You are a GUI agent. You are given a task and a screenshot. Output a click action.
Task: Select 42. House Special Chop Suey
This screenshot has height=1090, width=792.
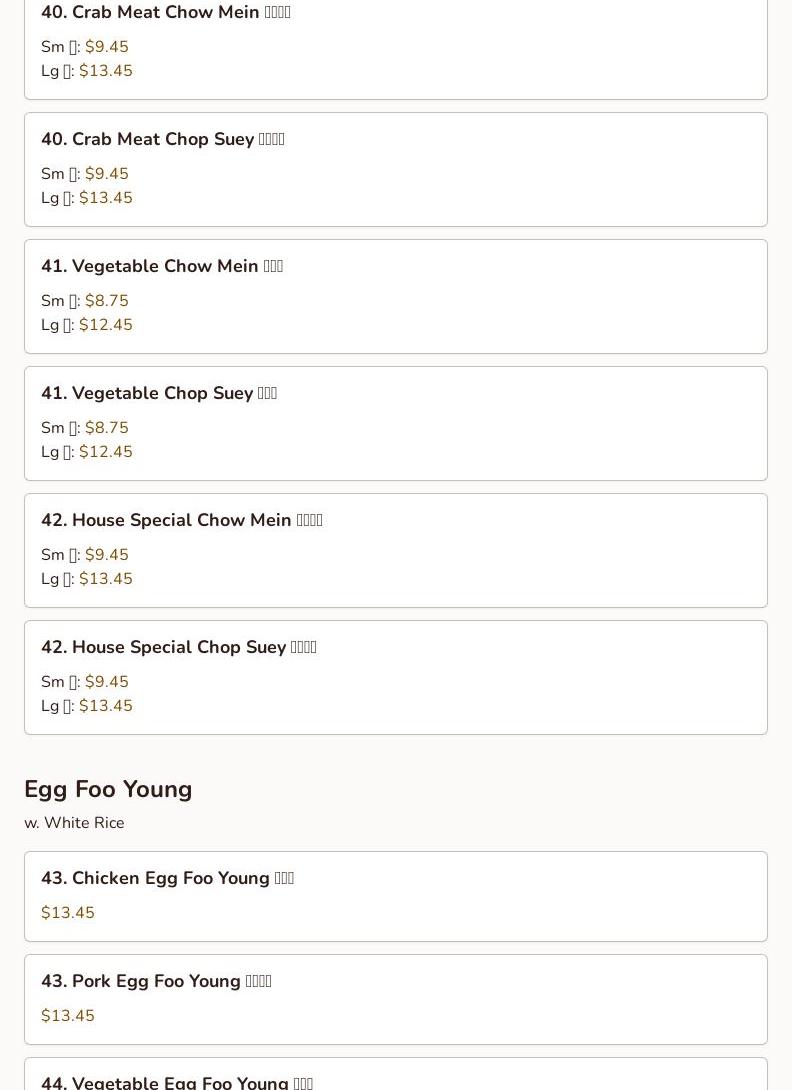click(396, 678)
